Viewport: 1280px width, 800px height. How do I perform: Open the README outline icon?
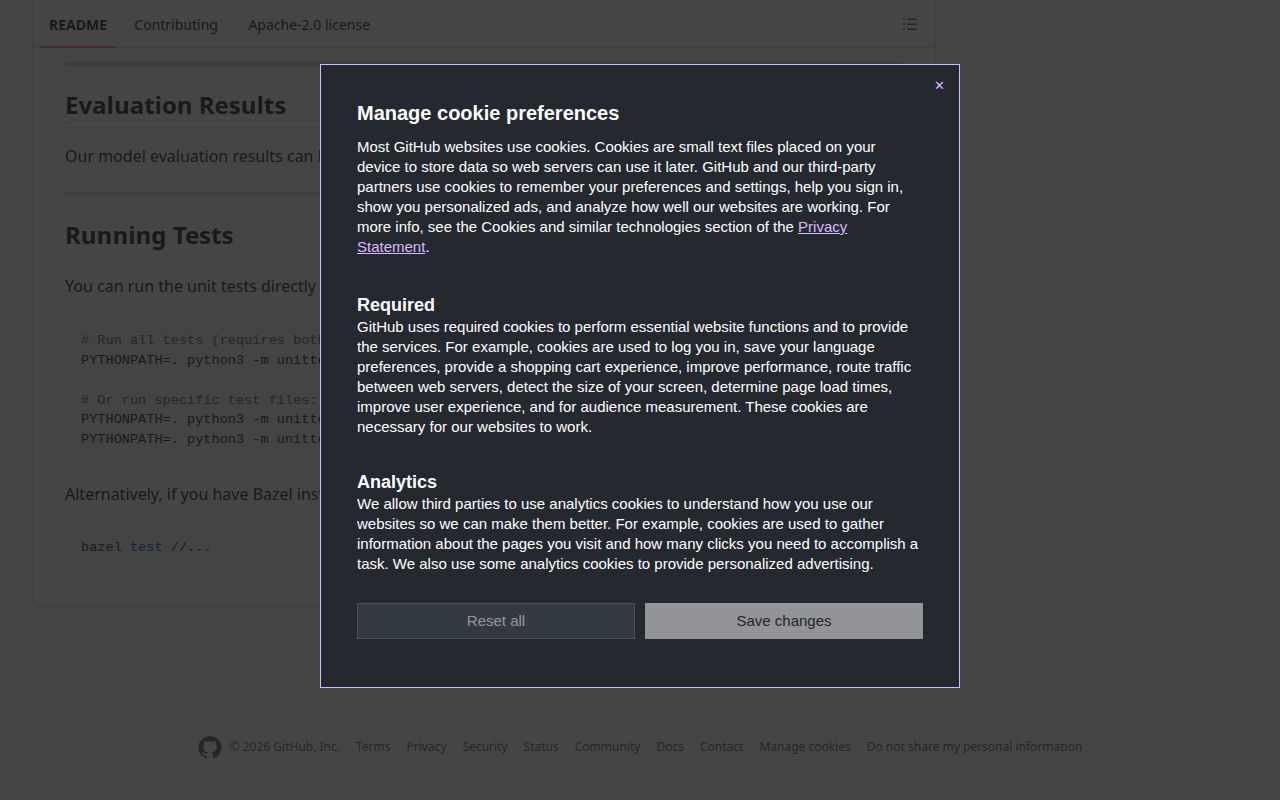click(910, 24)
